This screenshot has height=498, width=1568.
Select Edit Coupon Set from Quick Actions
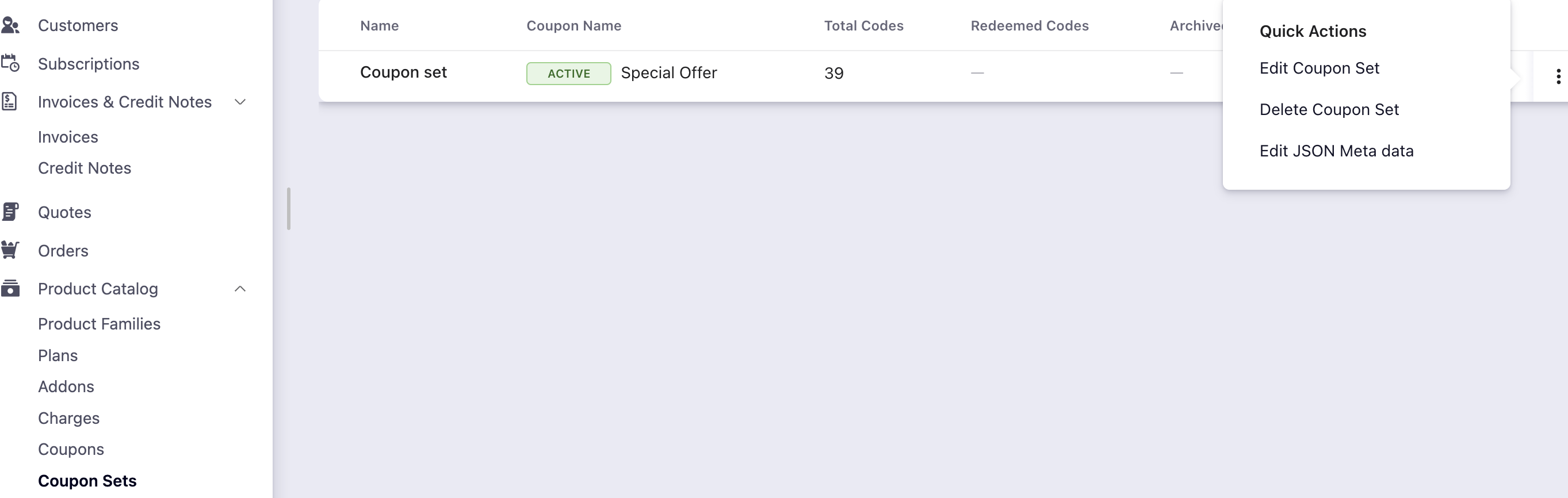1319,68
